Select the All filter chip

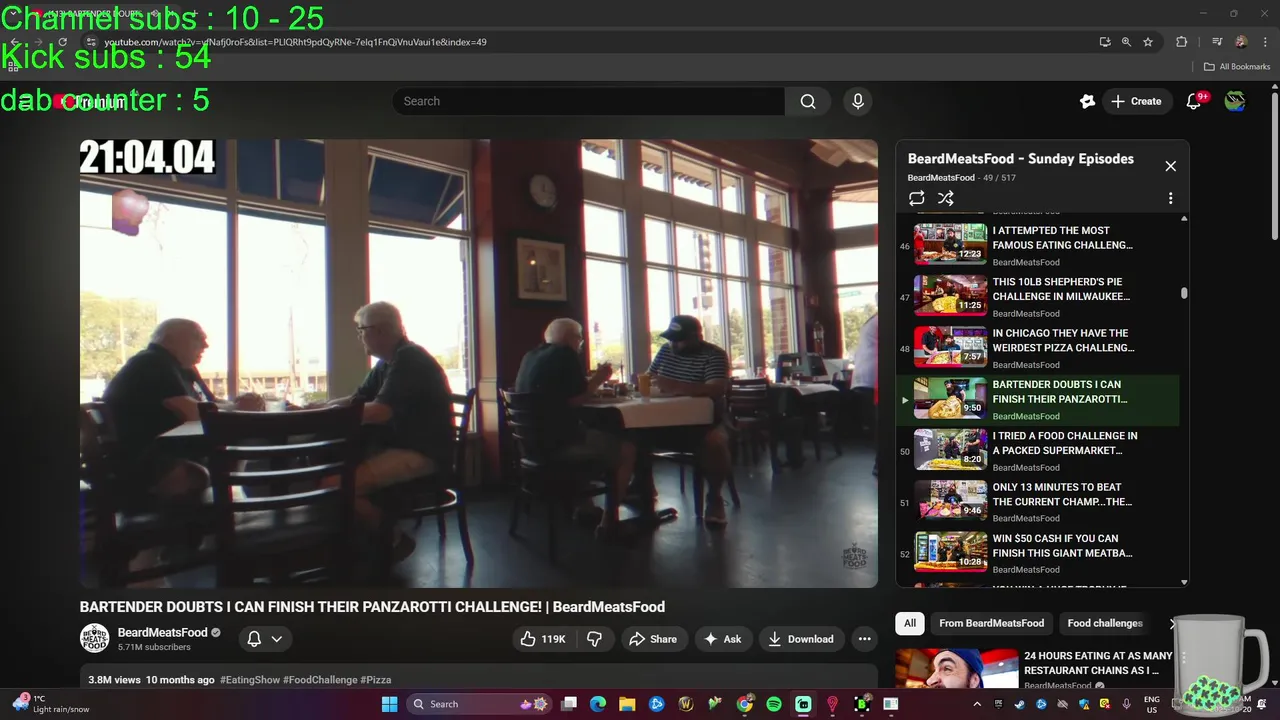(x=910, y=623)
